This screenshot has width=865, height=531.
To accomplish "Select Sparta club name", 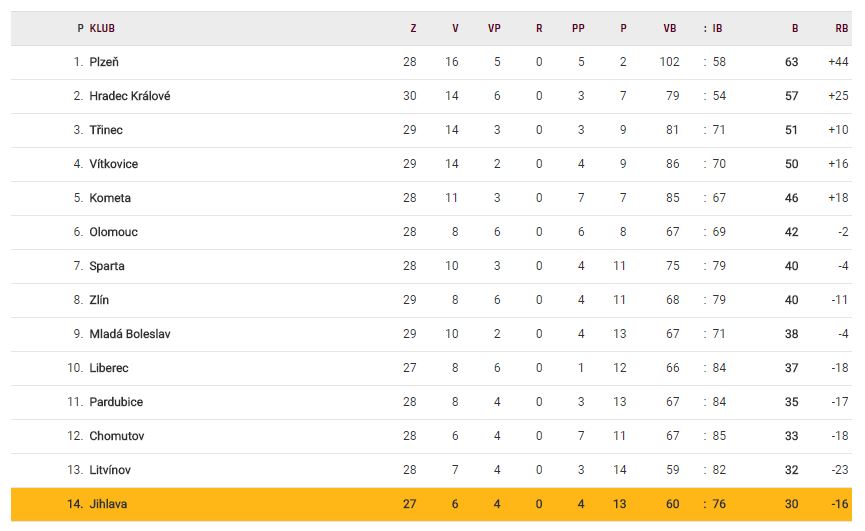I will pyautogui.click(x=107, y=266).
